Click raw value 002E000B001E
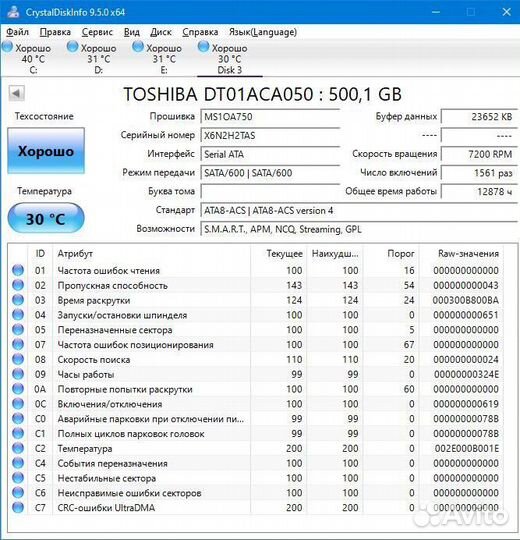The height and width of the screenshot is (540, 520). click(x=466, y=448)
